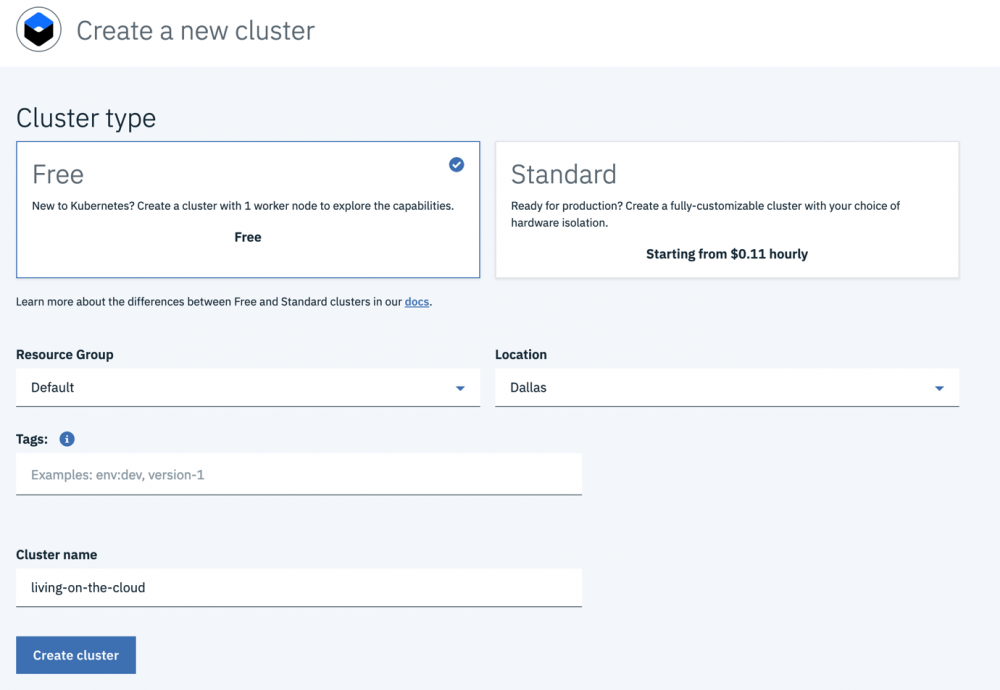This screenshot has height=690, width=1000.
Task: Select the Free cluster type card
Action: [248, 210]
